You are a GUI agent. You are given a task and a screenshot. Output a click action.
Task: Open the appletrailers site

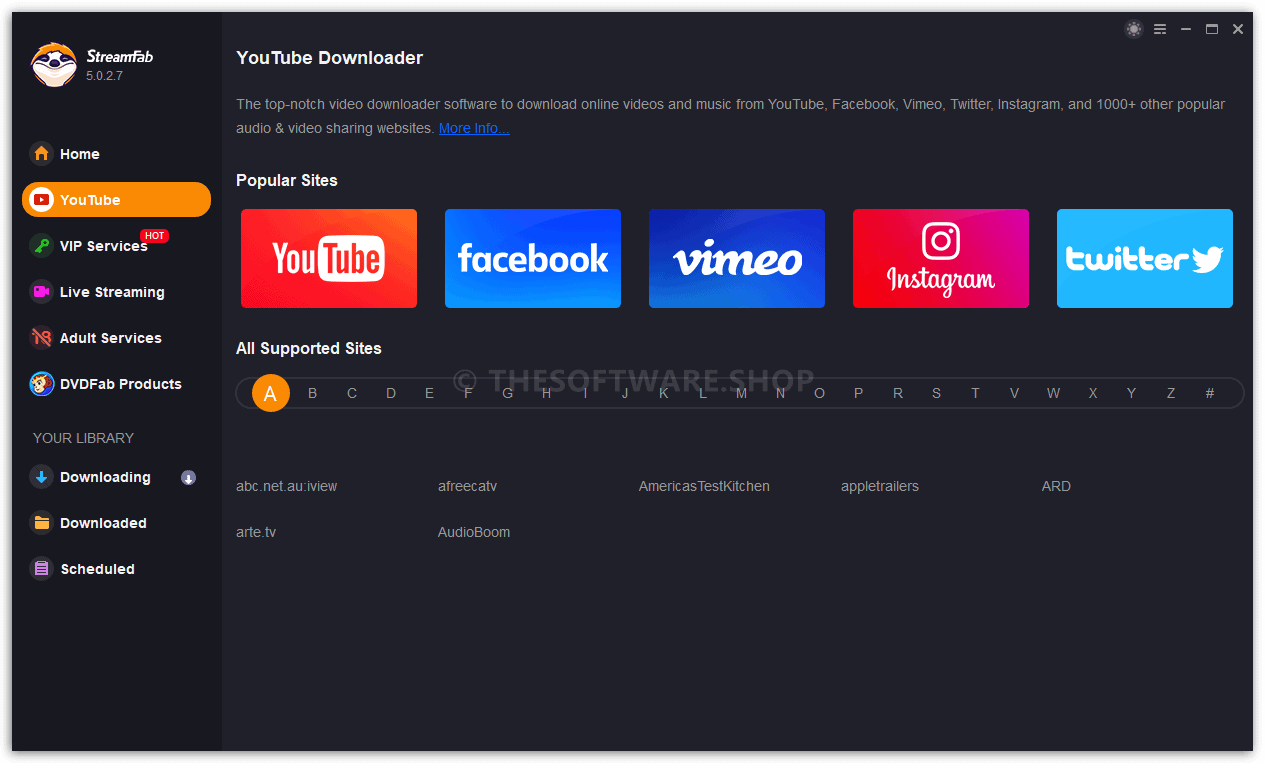(x=880, y=486)
